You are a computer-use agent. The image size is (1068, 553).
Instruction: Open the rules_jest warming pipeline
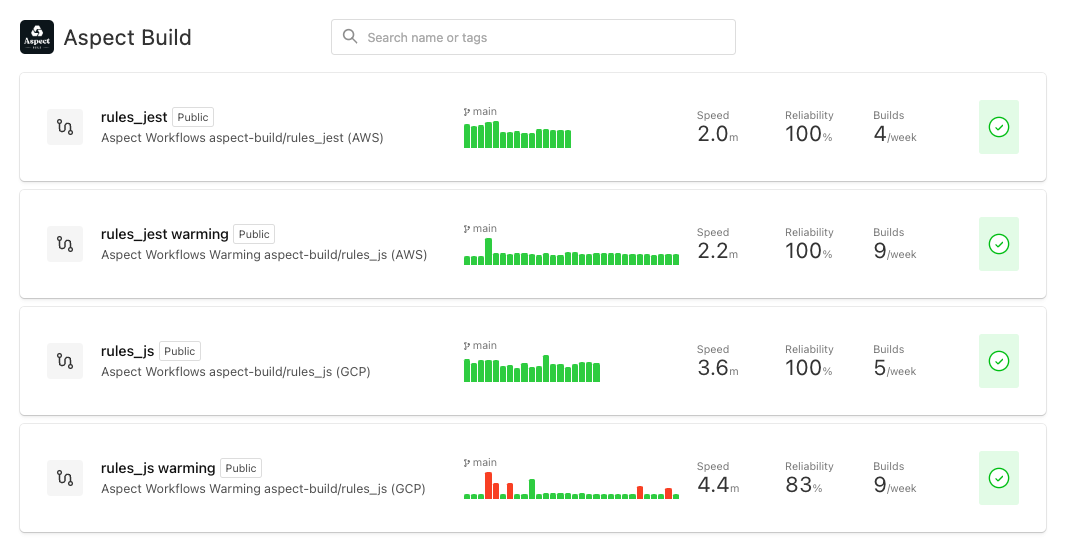(165, 234)
